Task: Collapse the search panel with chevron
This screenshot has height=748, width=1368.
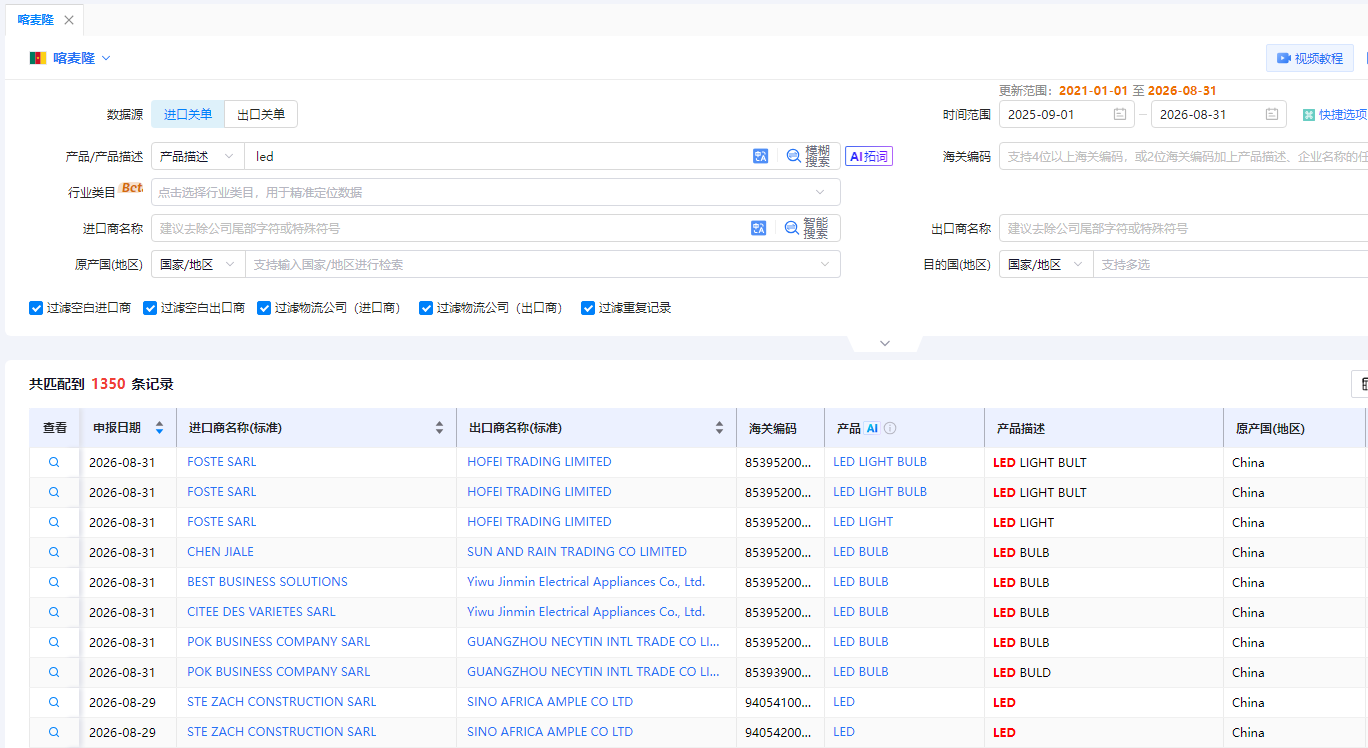Action: point(885,343)
